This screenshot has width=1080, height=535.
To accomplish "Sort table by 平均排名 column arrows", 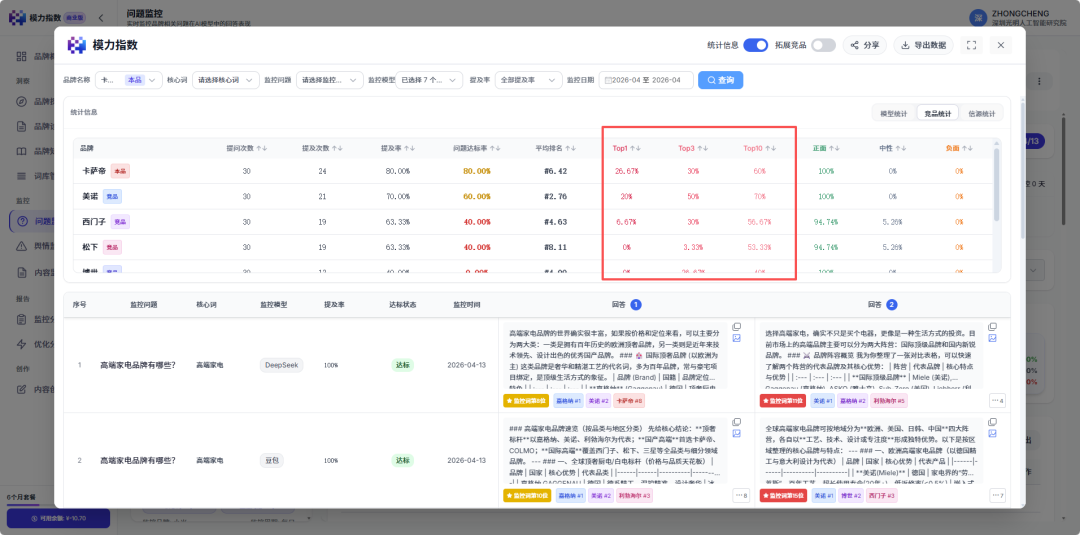I will click(x=568, y=148).
